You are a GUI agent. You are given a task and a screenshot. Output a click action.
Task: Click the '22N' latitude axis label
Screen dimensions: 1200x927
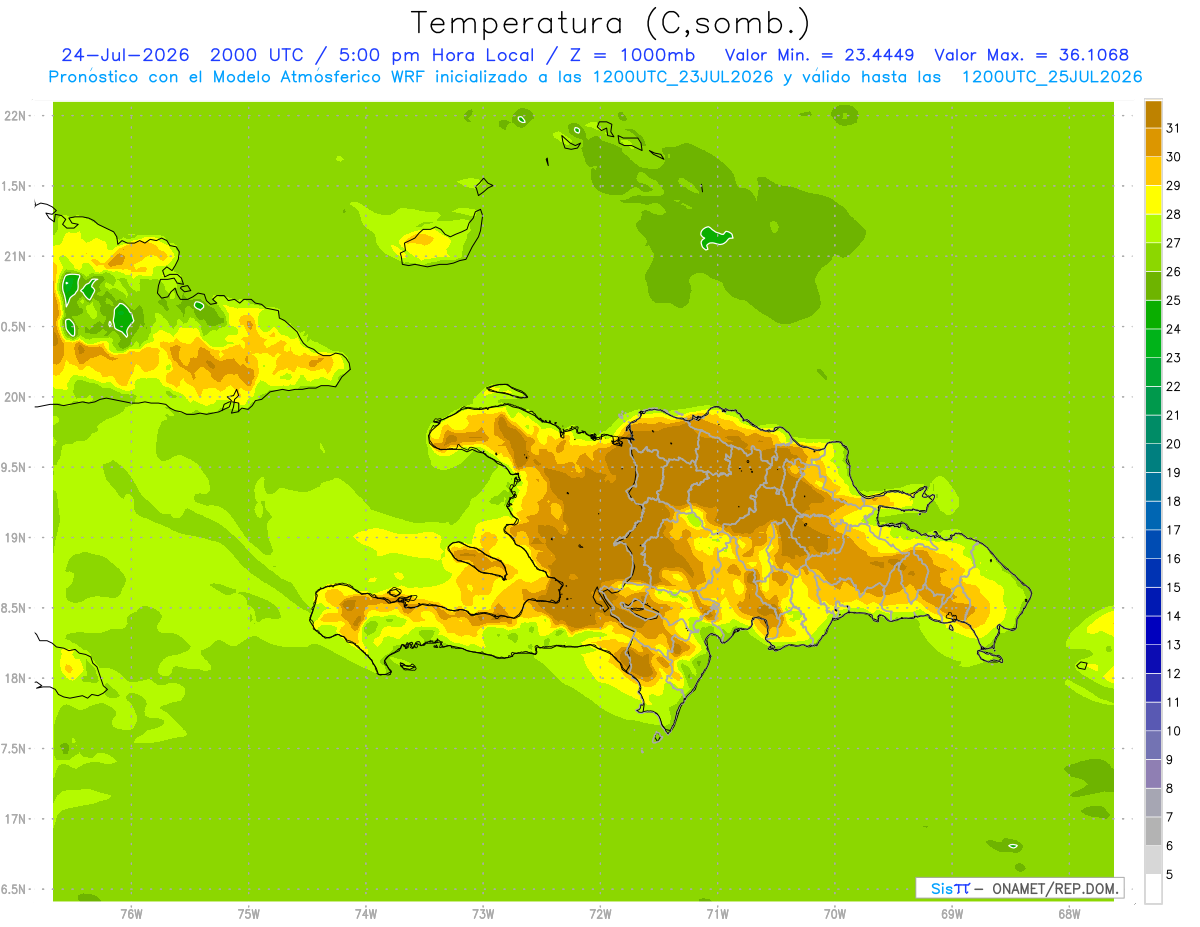16,116
